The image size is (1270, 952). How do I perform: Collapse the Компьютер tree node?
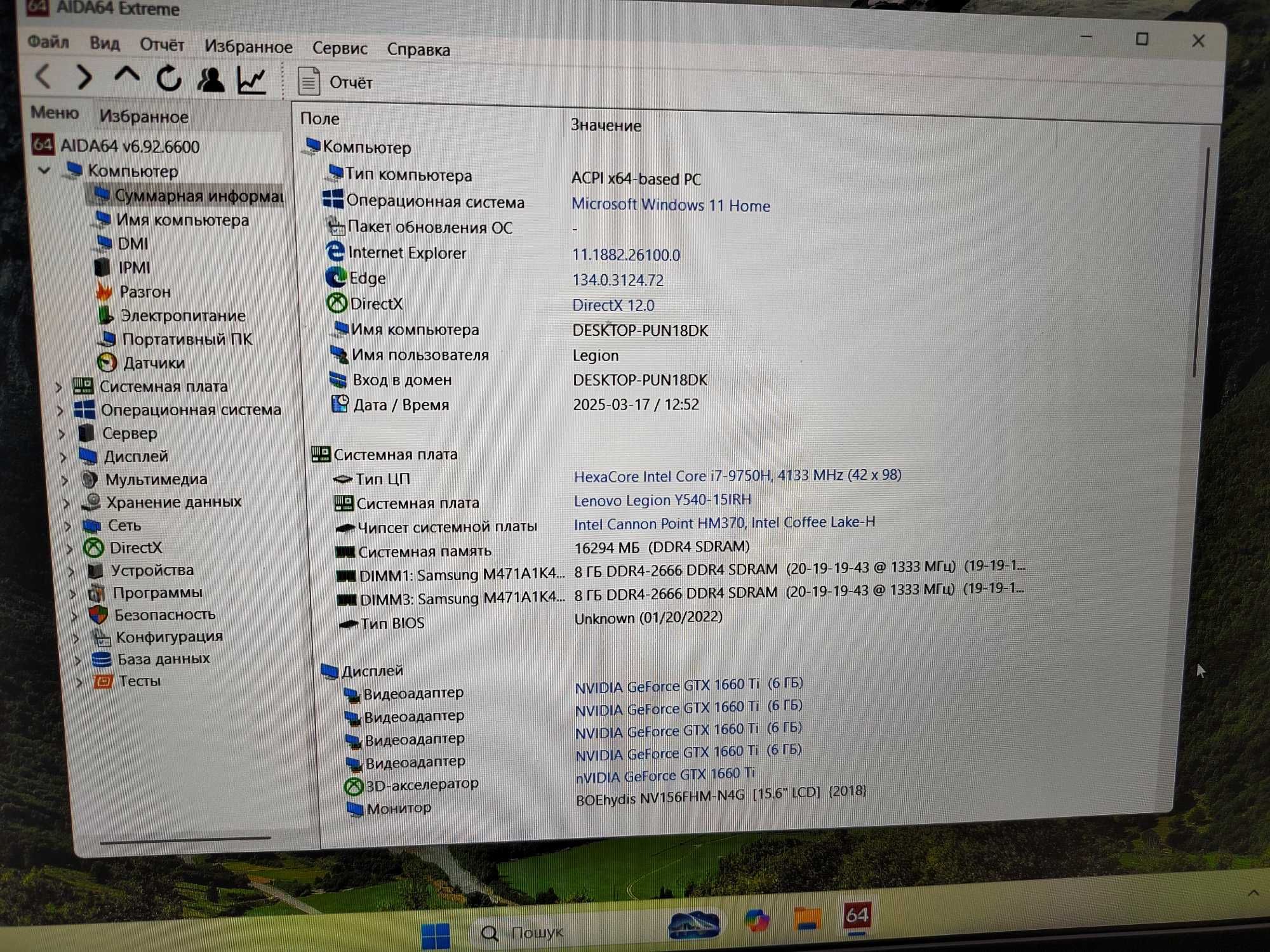point(44,170)
